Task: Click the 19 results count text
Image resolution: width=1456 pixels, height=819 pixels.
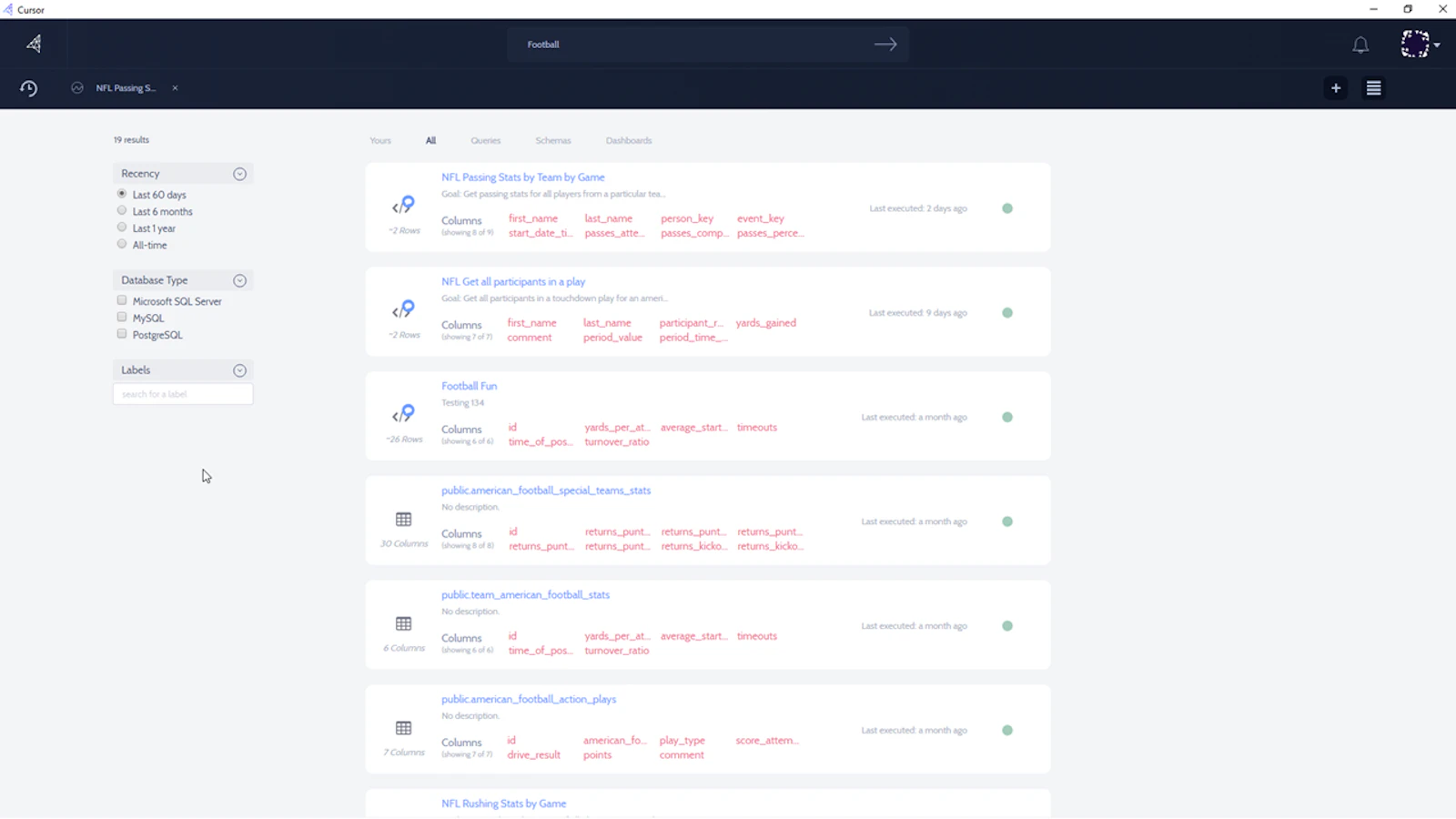Action: 131,140
